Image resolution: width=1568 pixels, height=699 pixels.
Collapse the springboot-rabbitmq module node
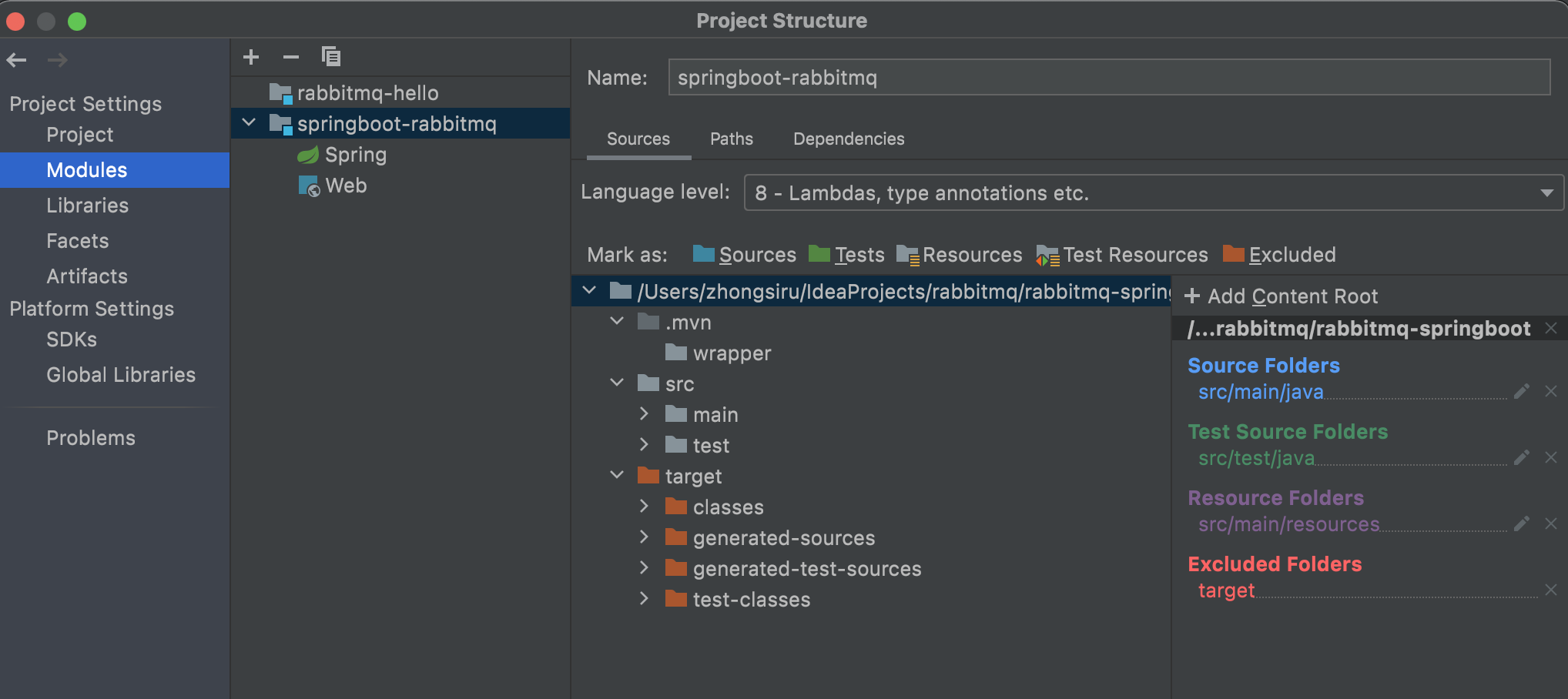249,123
